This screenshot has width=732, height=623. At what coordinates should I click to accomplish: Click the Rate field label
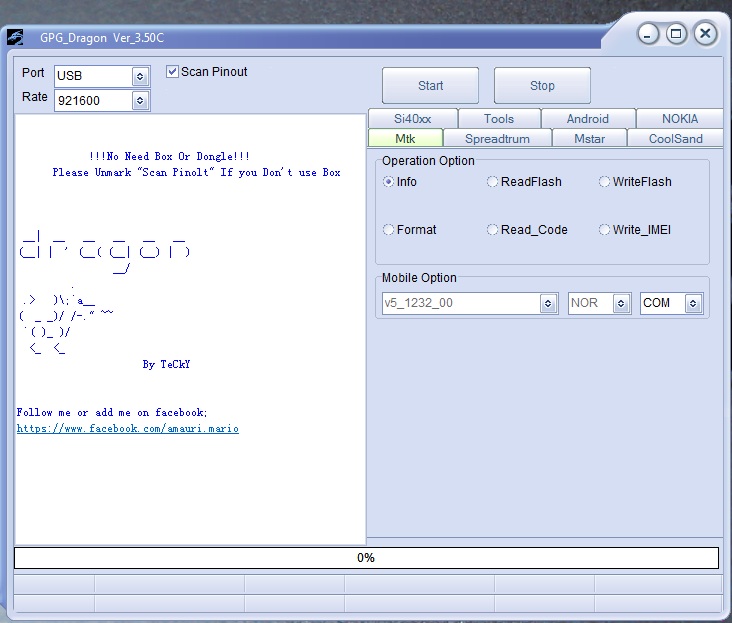(35, 97)
